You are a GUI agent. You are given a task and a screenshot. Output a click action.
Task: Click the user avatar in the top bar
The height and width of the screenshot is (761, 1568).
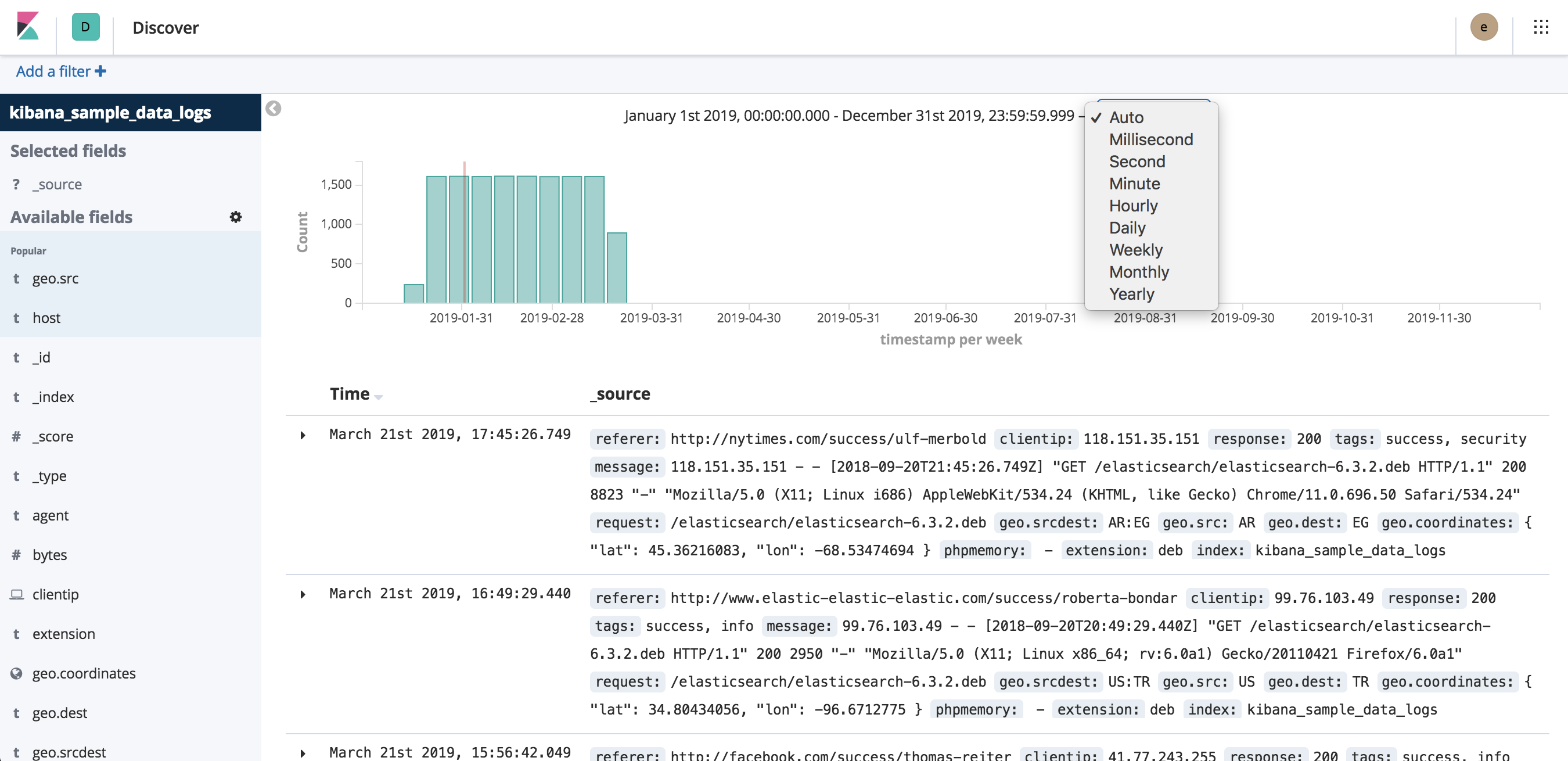[1483, 27]
